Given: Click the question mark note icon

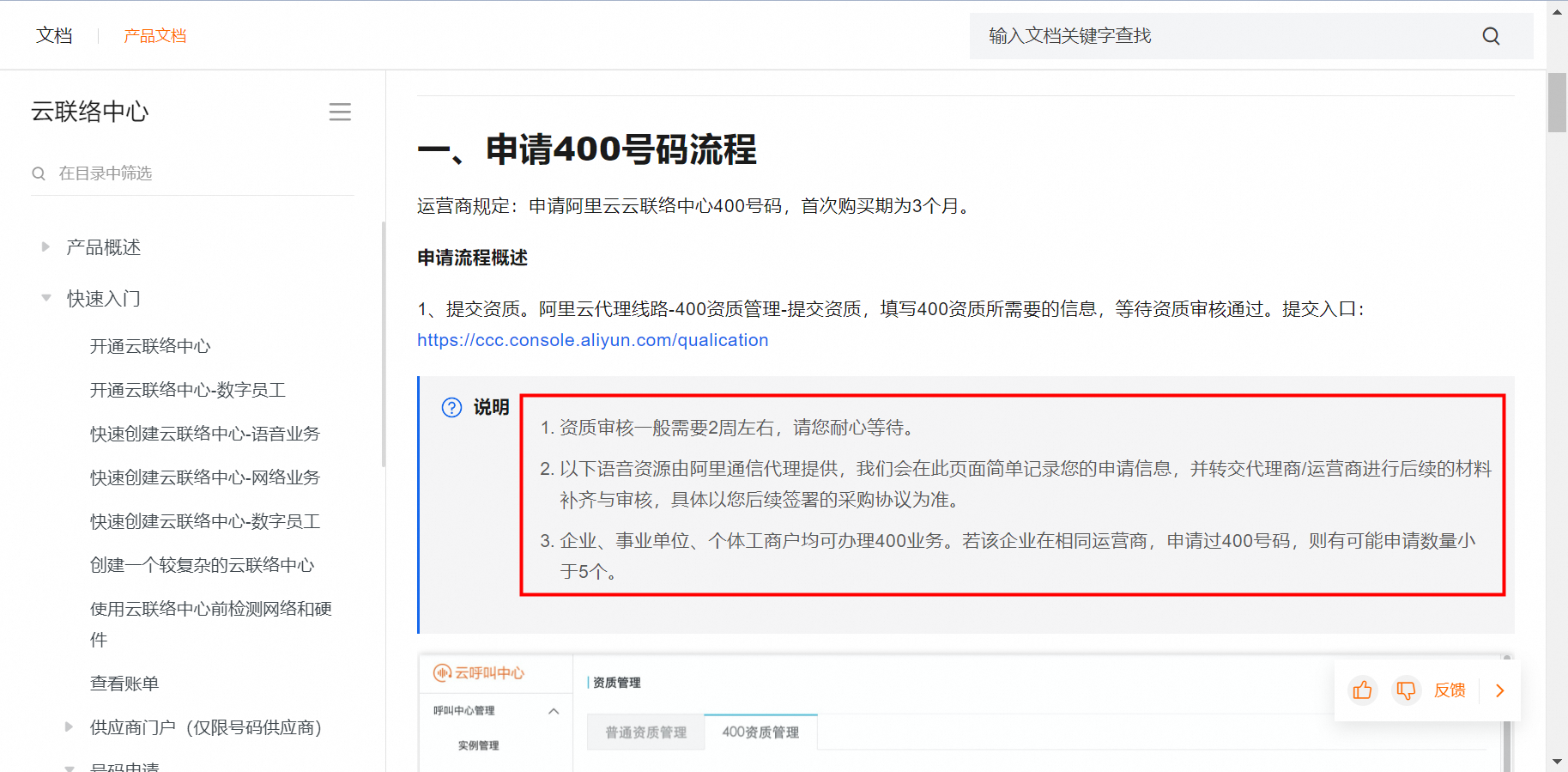Looking at the screenshot, I should point(451,407).
